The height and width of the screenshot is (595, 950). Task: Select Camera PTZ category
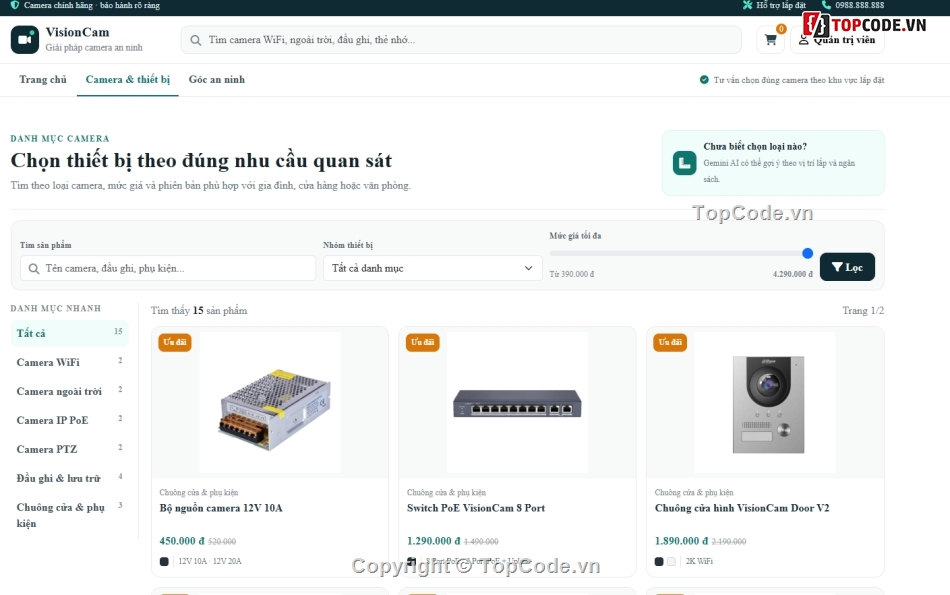click(x=70, y=450)
